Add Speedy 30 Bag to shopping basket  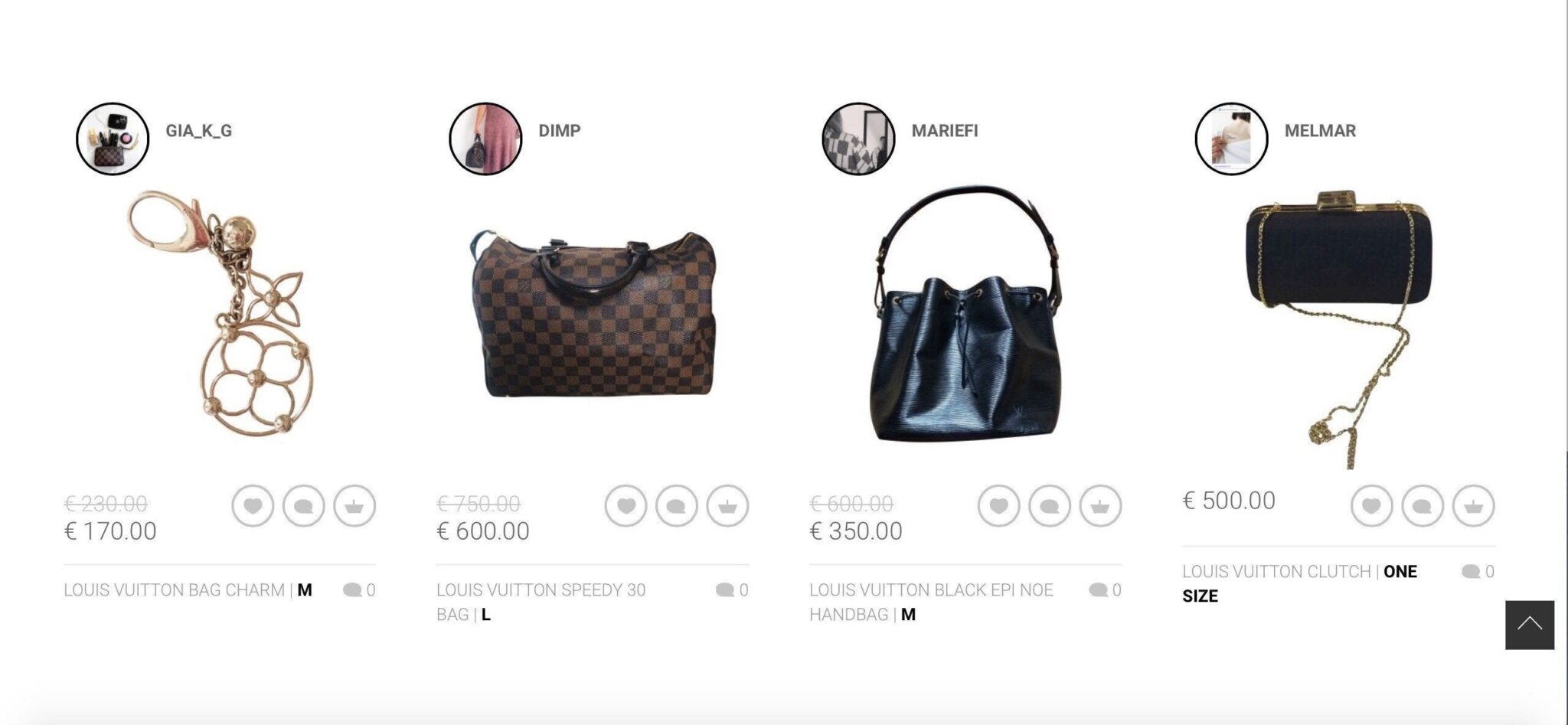pos(727,506)
